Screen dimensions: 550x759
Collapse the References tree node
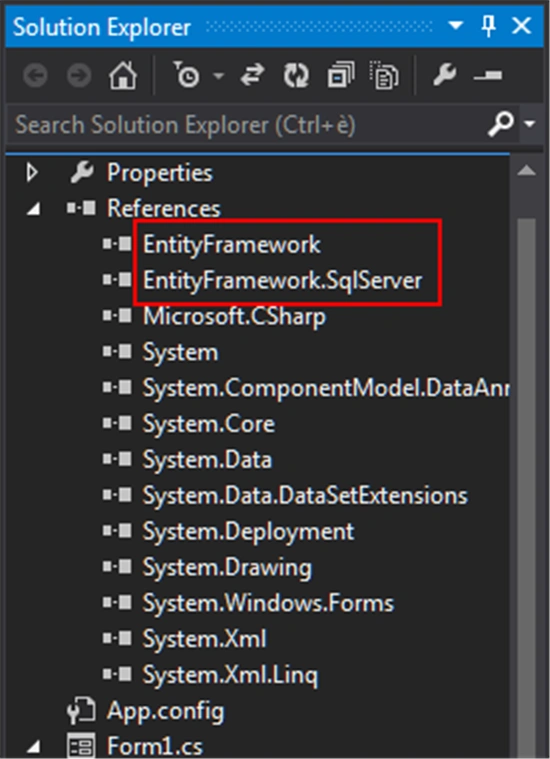33,209
